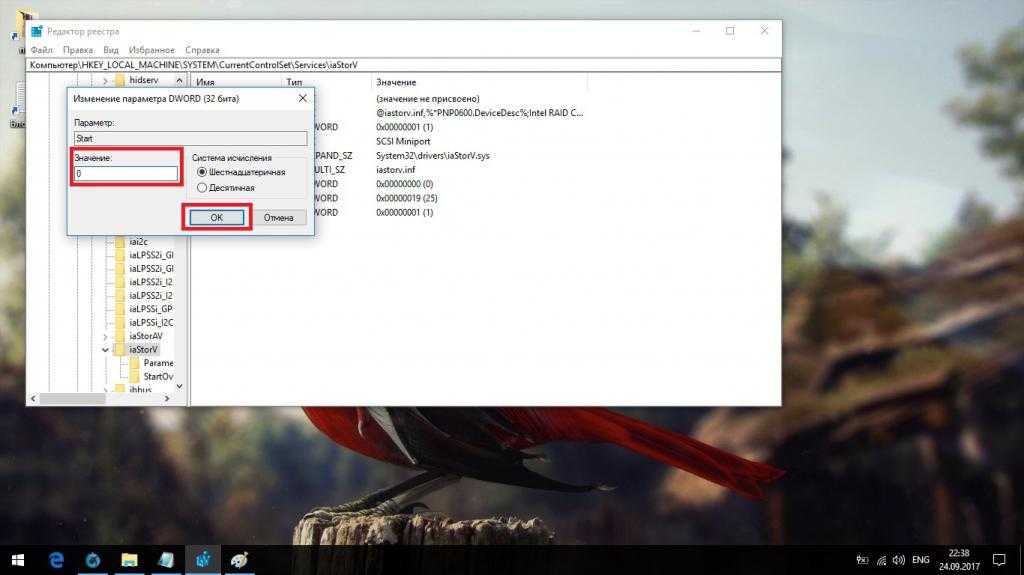The width and height of the screenshot is (1024, 575).
Task: Open the Вид menu
Action: pyautogui.click(x=111, y=50)
